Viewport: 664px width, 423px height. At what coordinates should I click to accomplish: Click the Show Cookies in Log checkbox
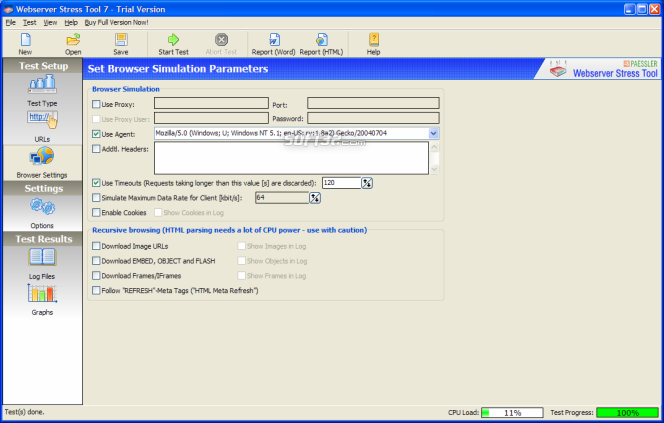[158, 212]
